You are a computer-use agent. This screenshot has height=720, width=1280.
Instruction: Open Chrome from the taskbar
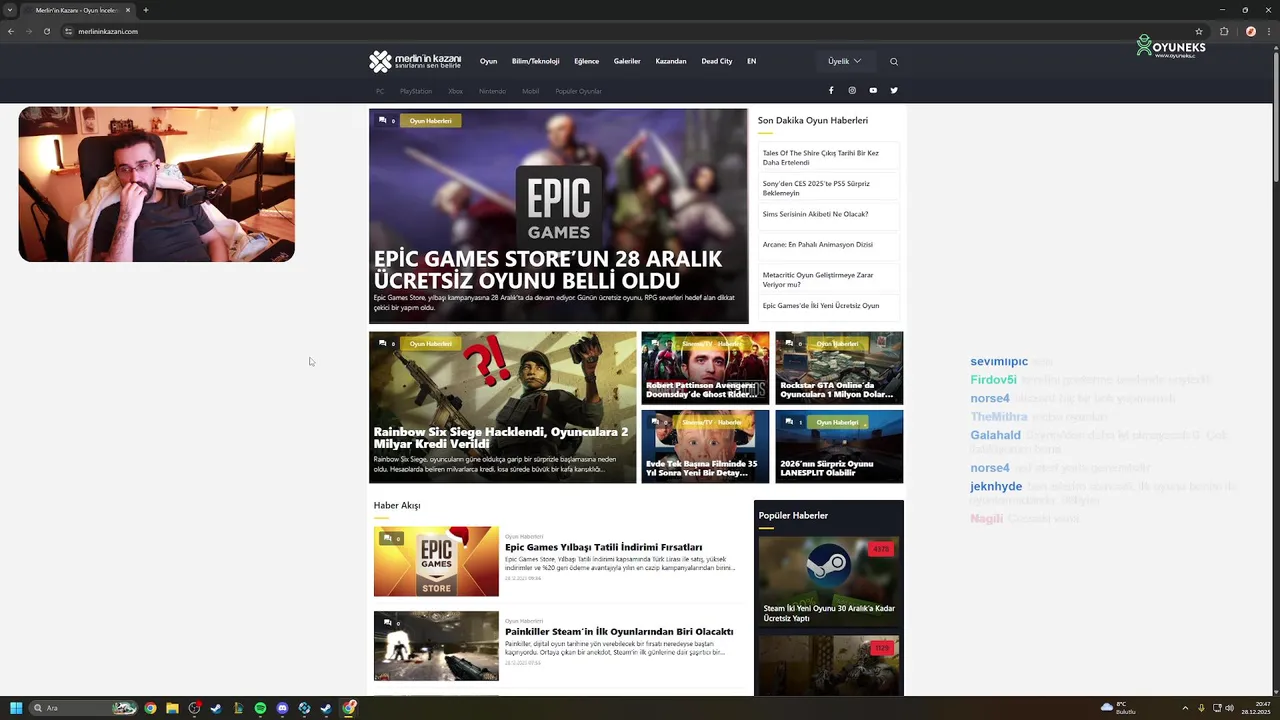coord(150,708)
